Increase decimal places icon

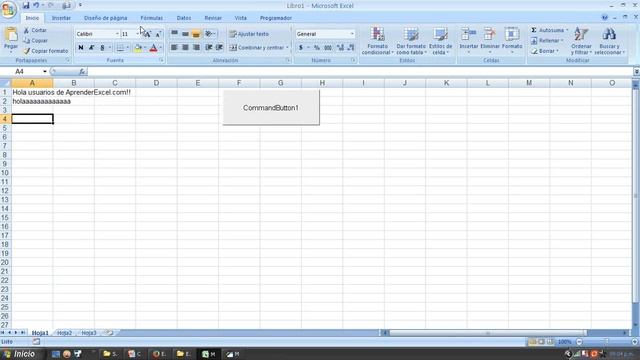pyautogui.click(x=340, y=48)
